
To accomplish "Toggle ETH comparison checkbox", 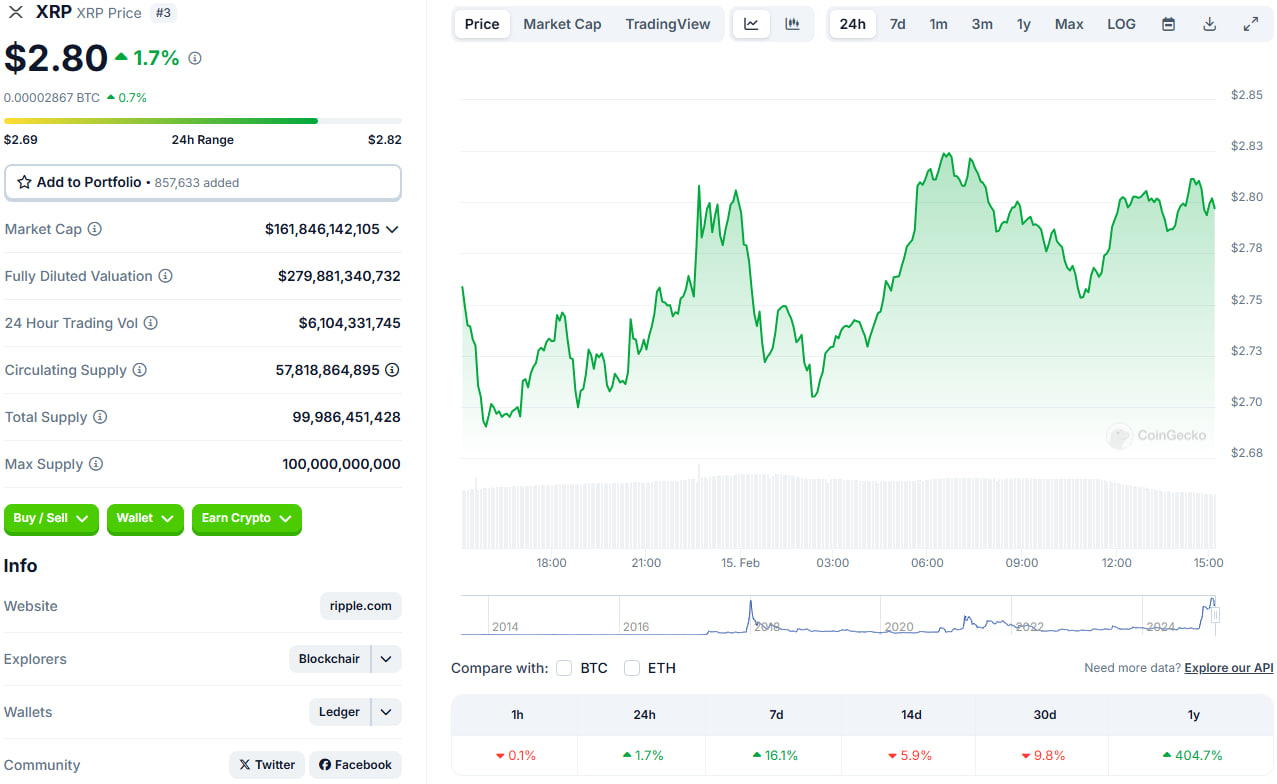I will click(632, 668).
